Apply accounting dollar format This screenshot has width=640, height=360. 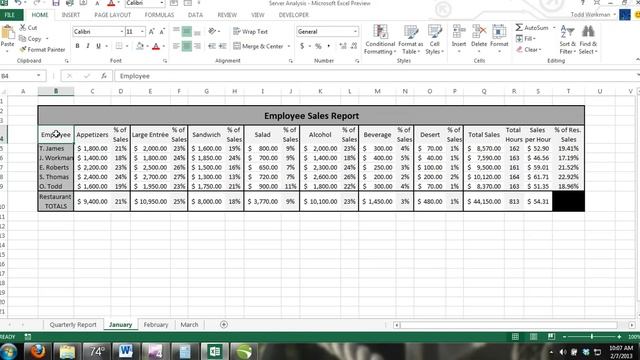click(302, 46)
